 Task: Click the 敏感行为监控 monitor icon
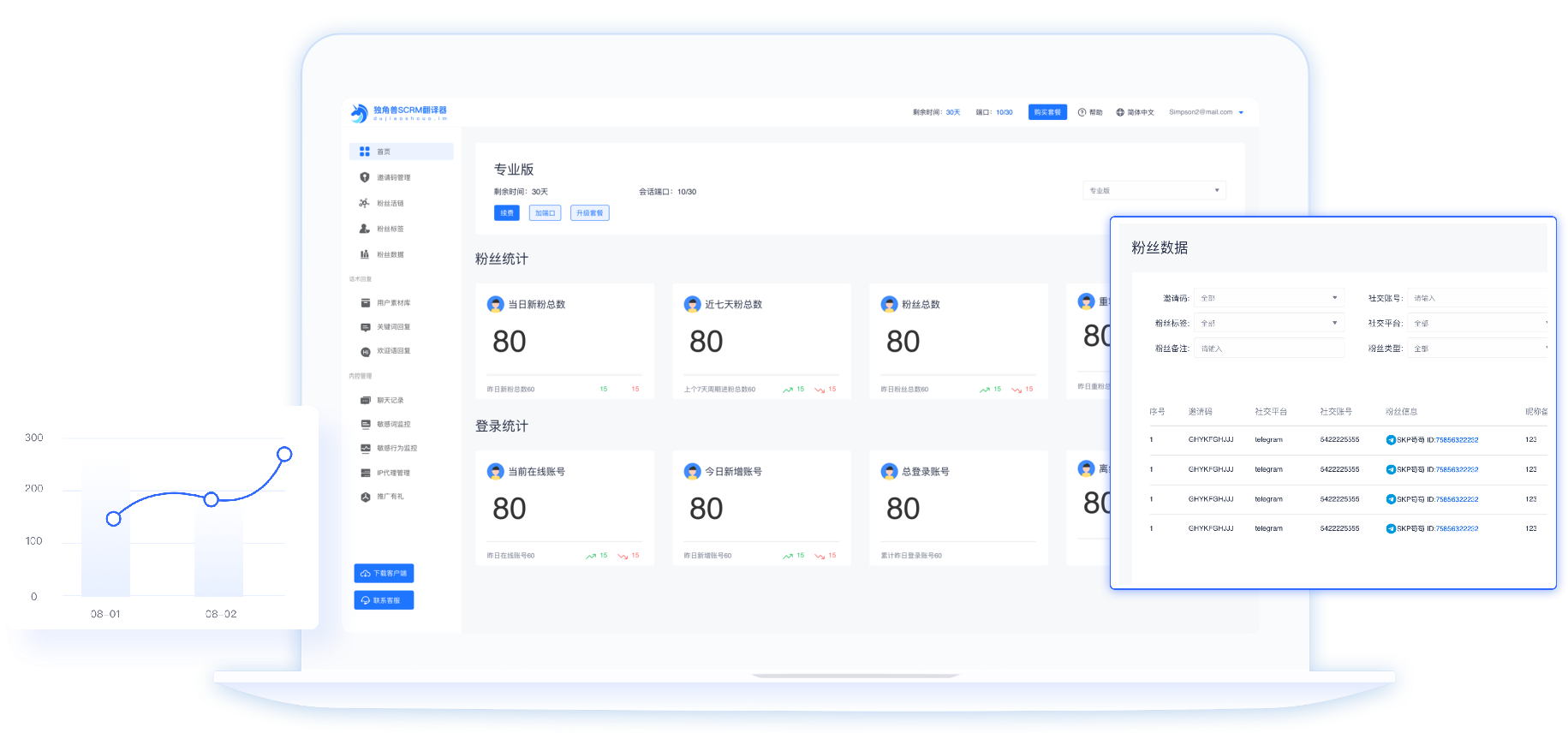pyautogui.click(x=366, y=448)
